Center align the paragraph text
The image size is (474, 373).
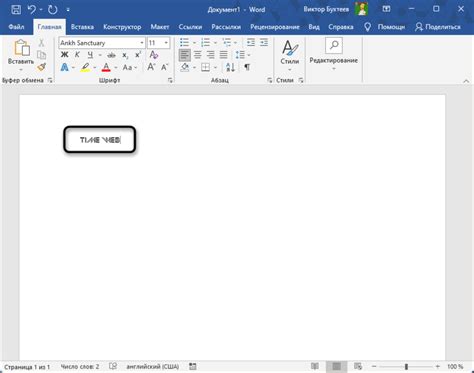198,55
